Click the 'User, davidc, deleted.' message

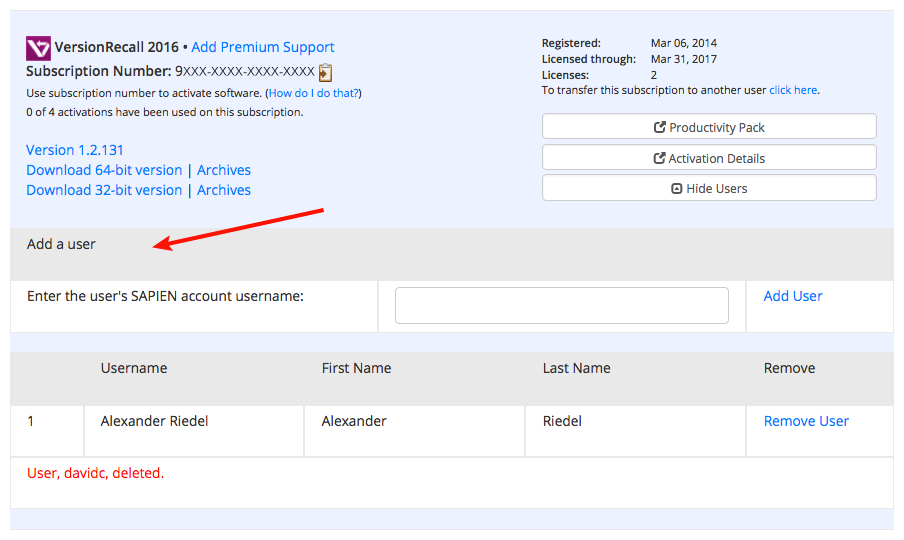[x=96, y=473]
